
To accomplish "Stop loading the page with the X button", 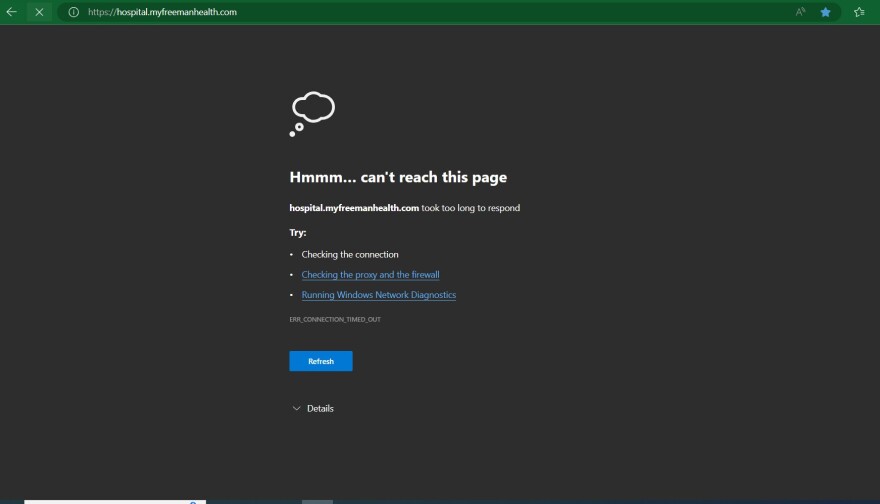I will 39,12.
